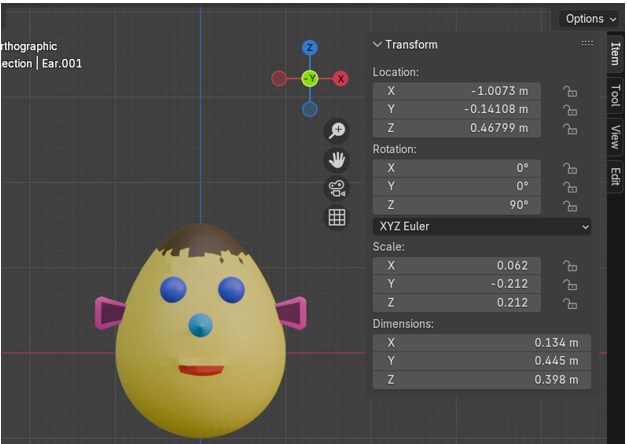
Task: Open the XYZ Euler rotation mode dropdown
Action: click(482, 227)
